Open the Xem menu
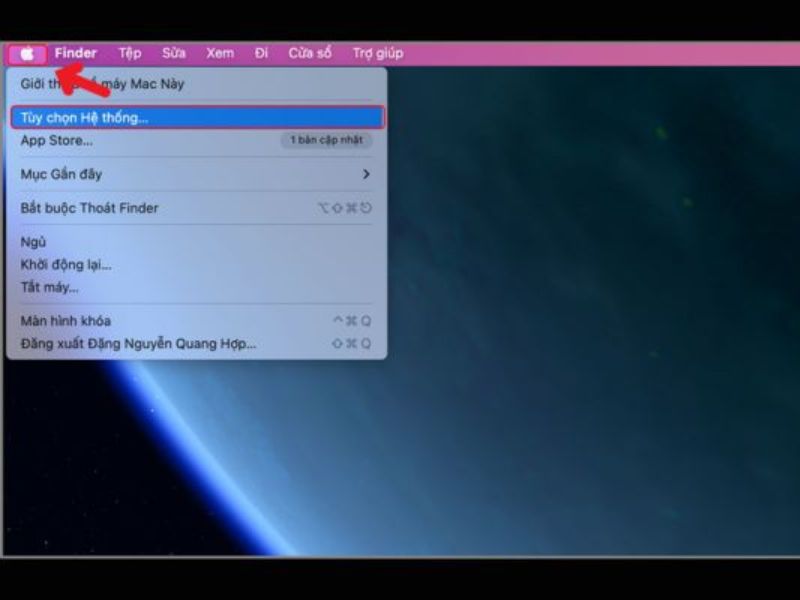This screenshot has height=600, width=800. click(220, 53)
